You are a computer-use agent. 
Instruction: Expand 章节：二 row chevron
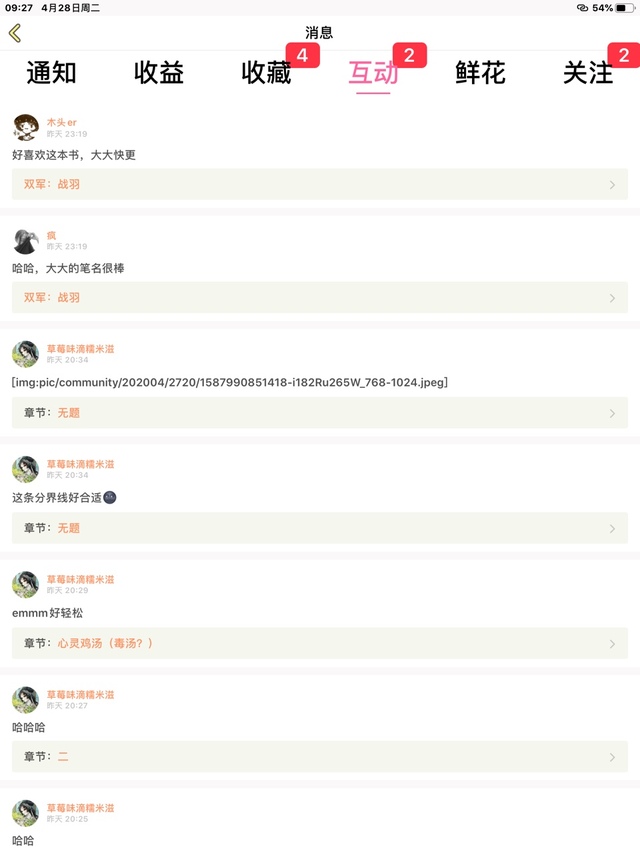point(612,757)
